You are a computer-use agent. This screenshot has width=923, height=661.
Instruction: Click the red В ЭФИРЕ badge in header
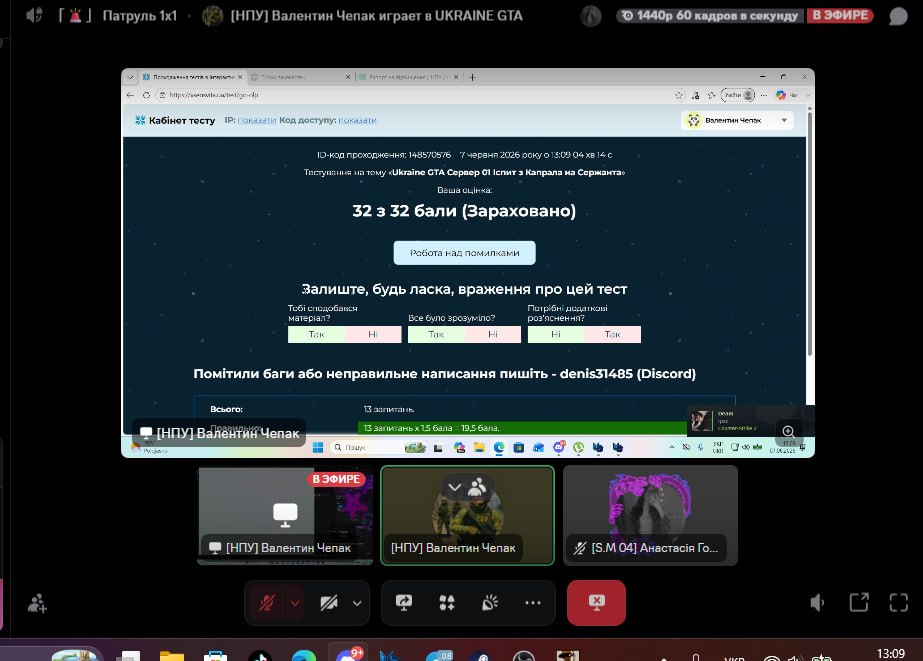click(840, 16)
